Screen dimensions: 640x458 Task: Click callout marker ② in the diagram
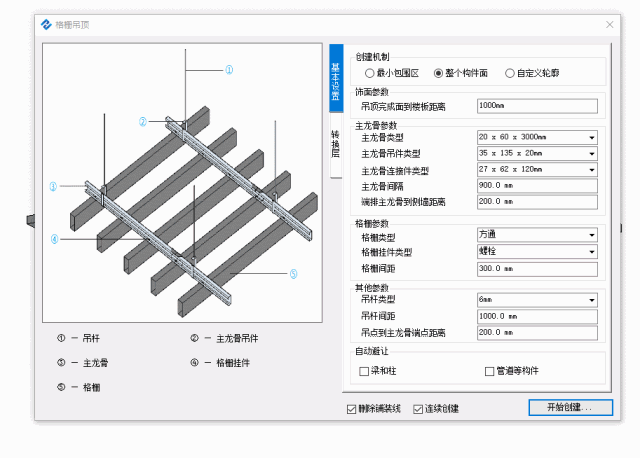click(x=143, y=122)
